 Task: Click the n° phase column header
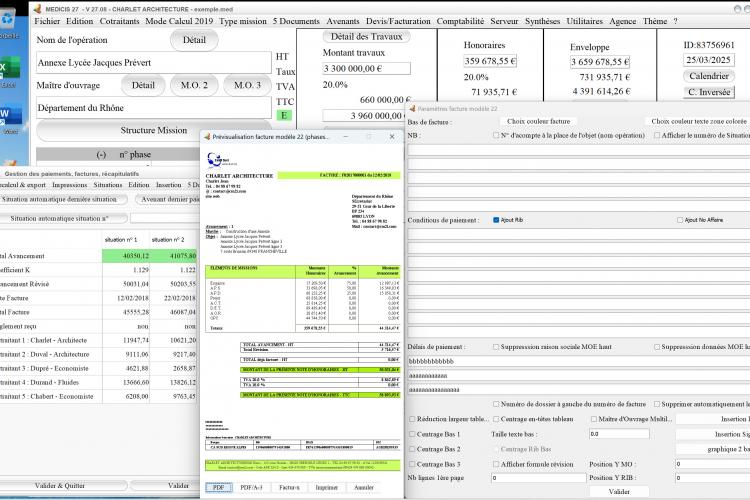pyautogui.click(x=135, y=155)
